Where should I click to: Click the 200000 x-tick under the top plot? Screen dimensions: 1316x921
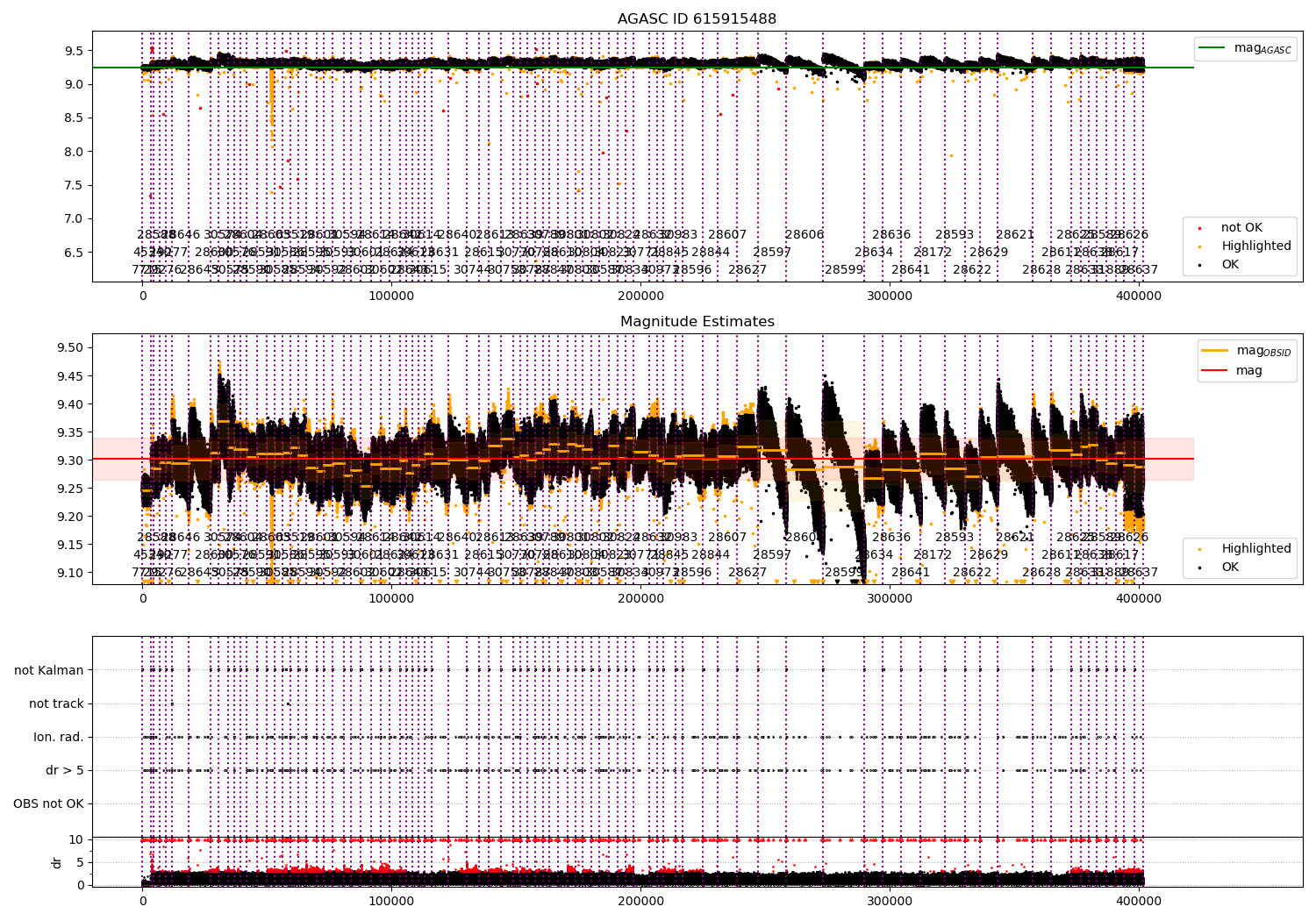click(x=640, y=296)
